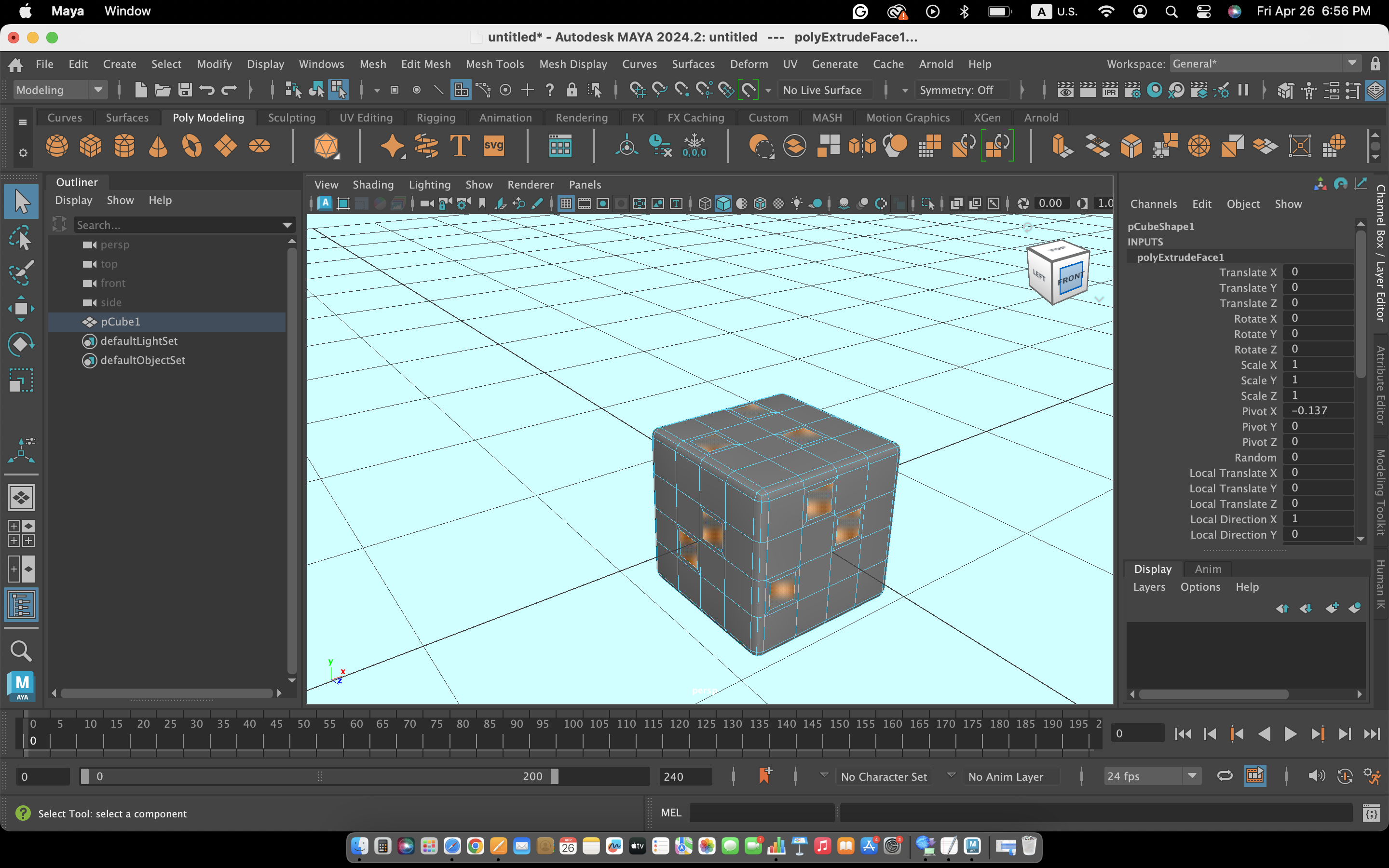1389x868 pixels.
Task: Select the polygon sphere shelf icon
Action: [56, 146]
